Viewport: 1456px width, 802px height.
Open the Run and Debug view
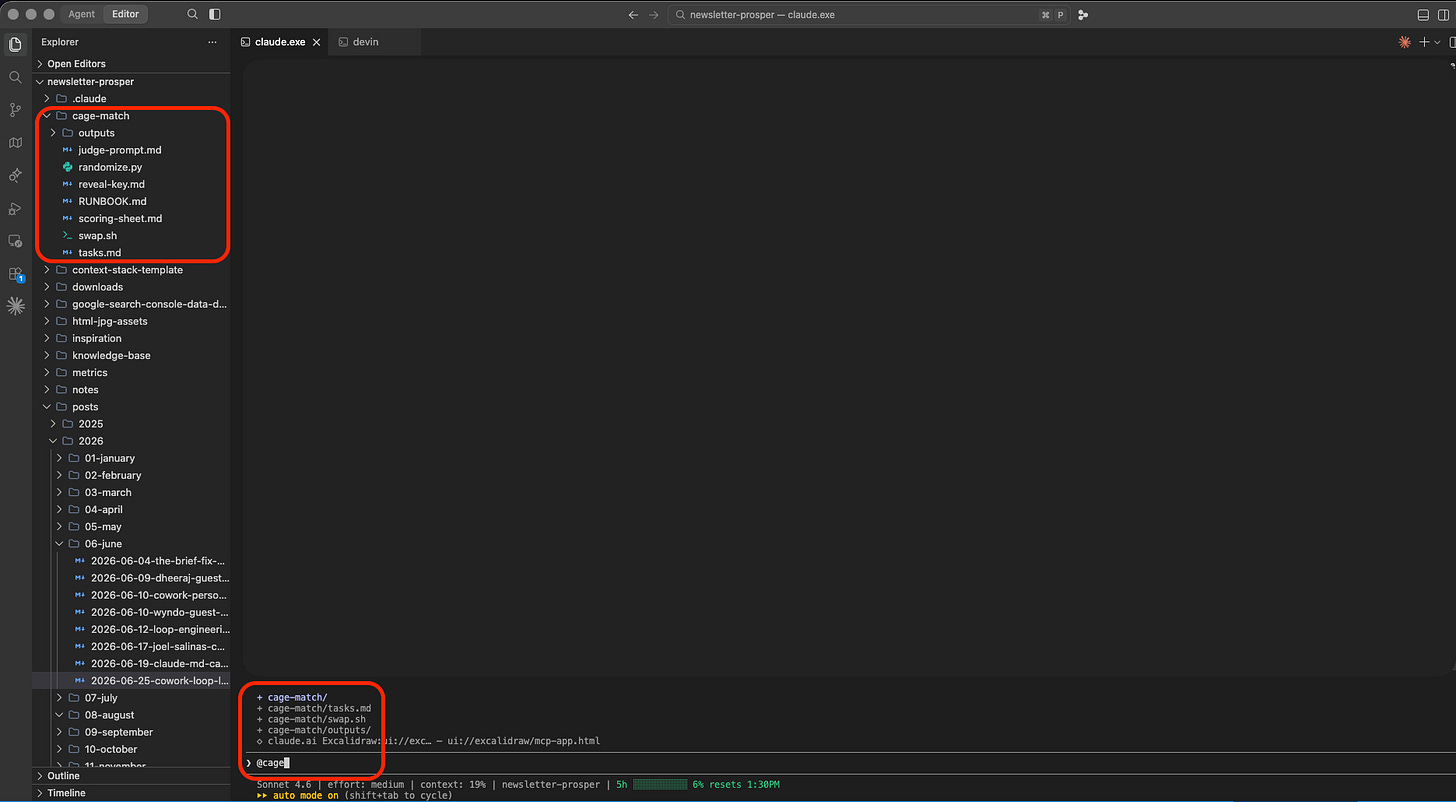(15, 208)
